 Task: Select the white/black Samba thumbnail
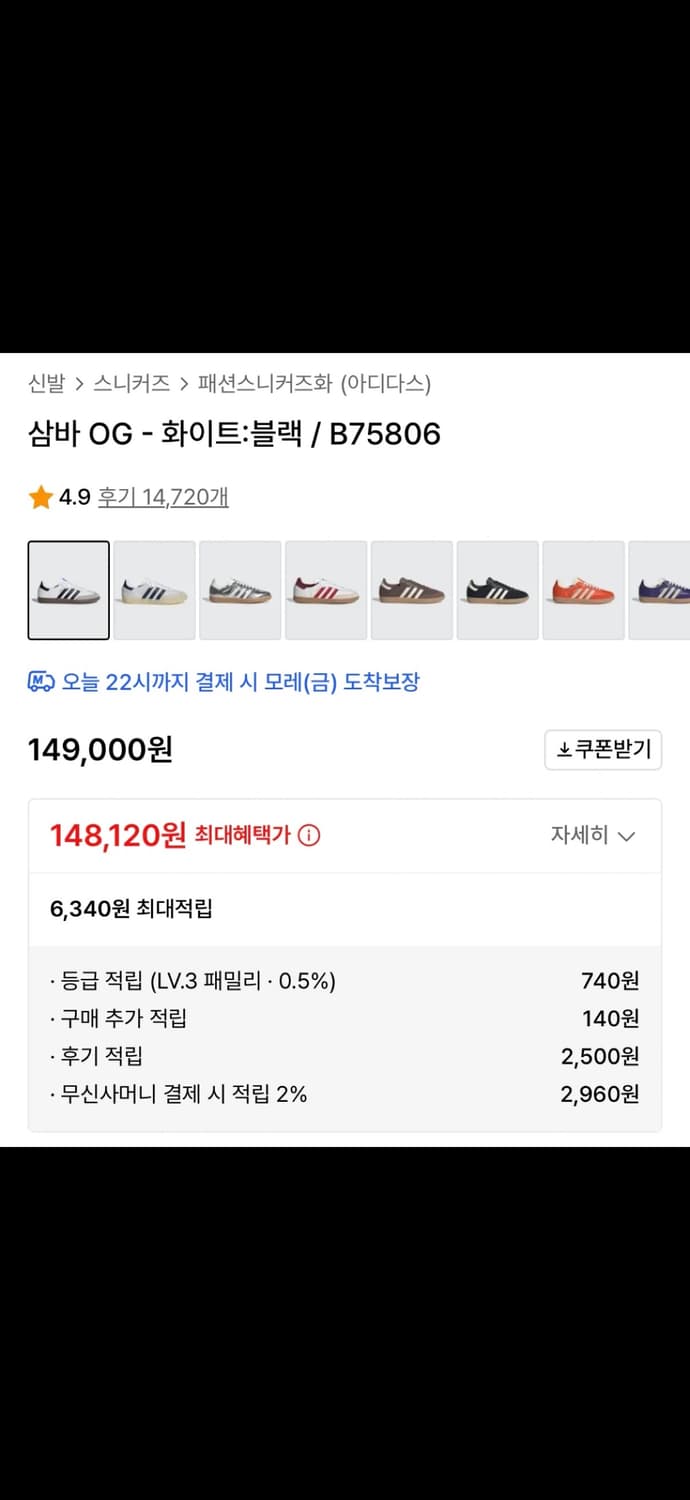pos(68,590)
